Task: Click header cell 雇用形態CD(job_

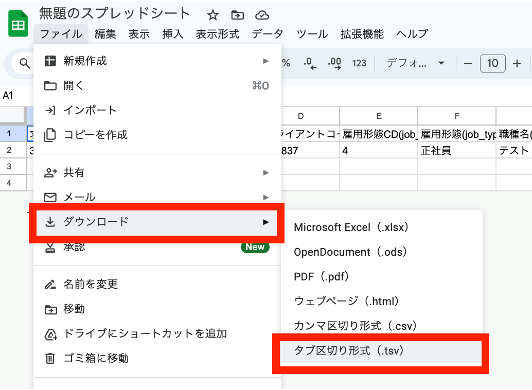Action: click(x=379, y=134)
